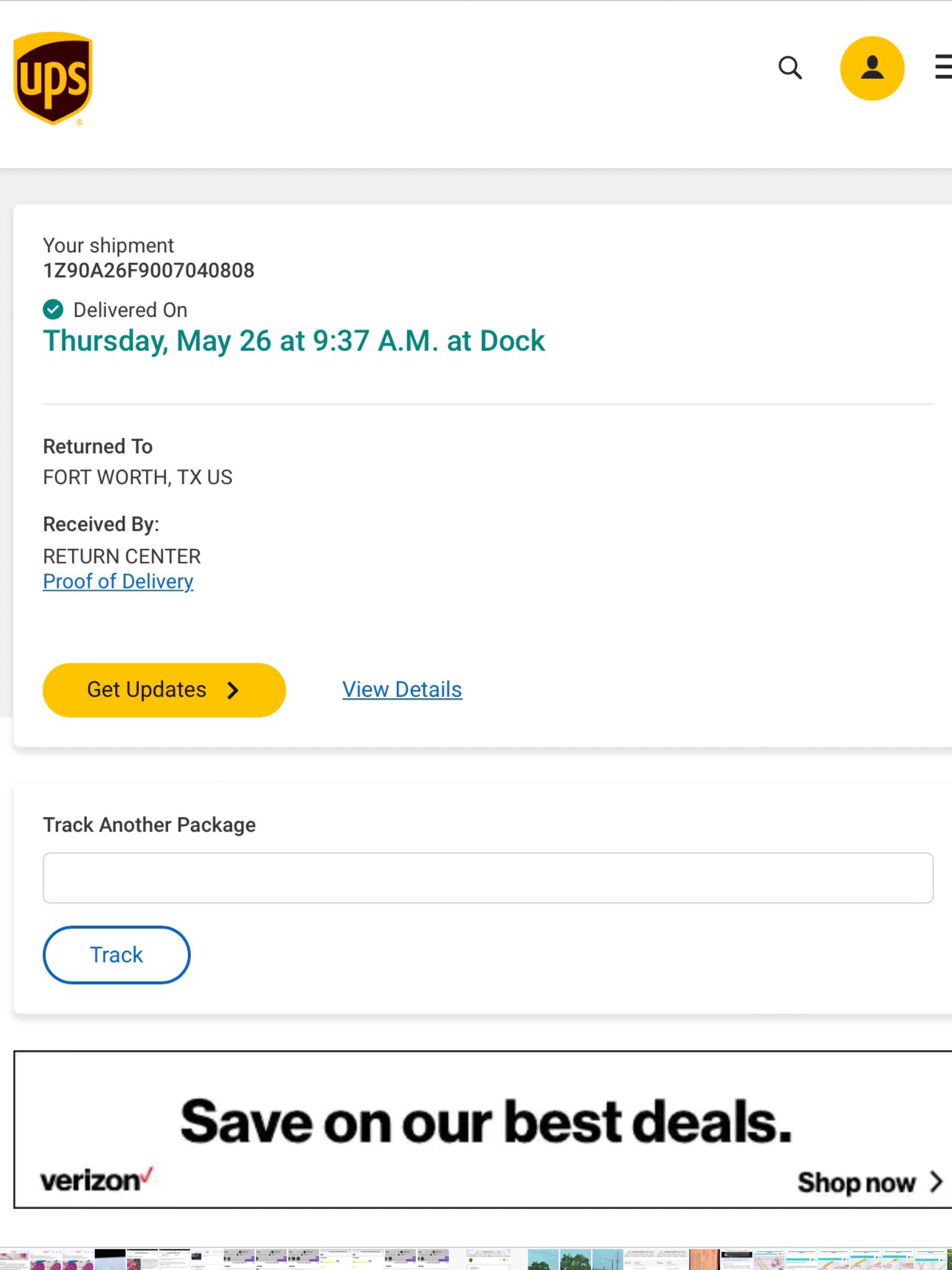Click the green delivered checkmark icon
952x1270 pixels.
[x=53, y=309]
